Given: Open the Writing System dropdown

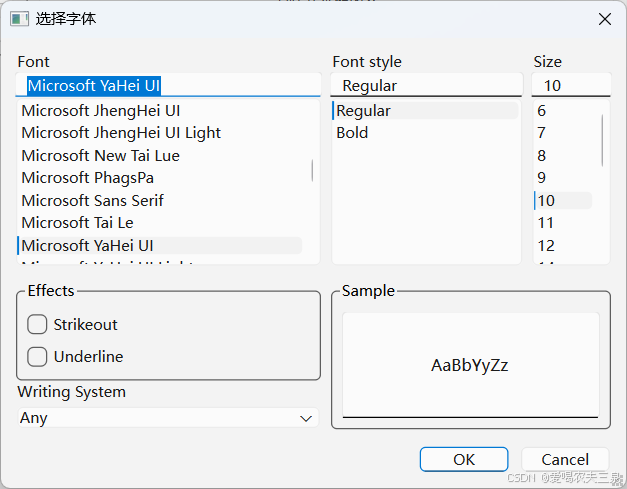Looking at the screenshot, I should pos(168,418).
